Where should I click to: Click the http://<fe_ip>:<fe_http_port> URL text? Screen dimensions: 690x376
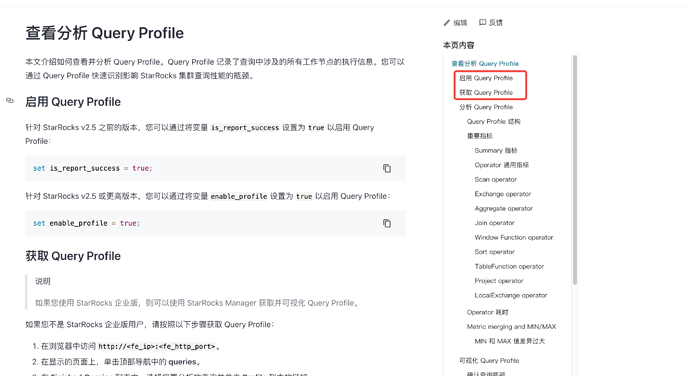click(x=157, y=347)
